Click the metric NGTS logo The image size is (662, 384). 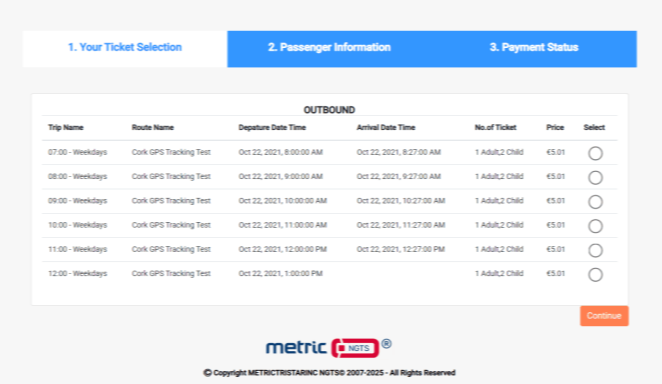click(328, 348)
